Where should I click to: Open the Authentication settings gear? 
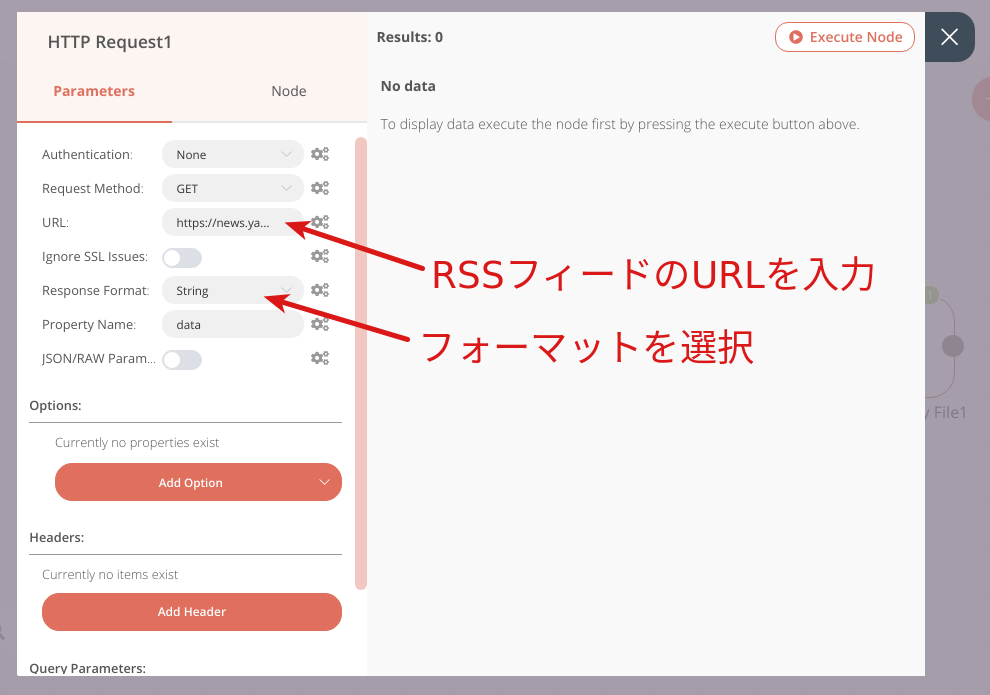(319, 154)
